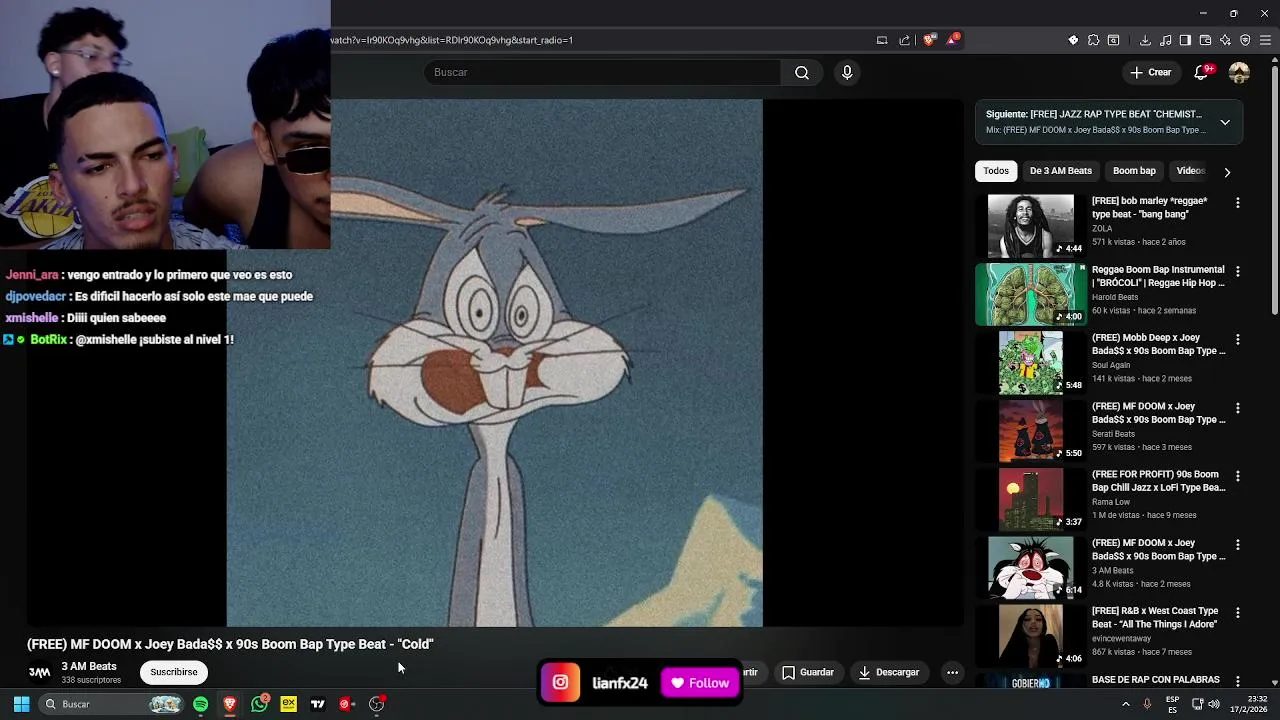Click the Brave Shields lion icon
1280x720 pixels.
[930, 40]
